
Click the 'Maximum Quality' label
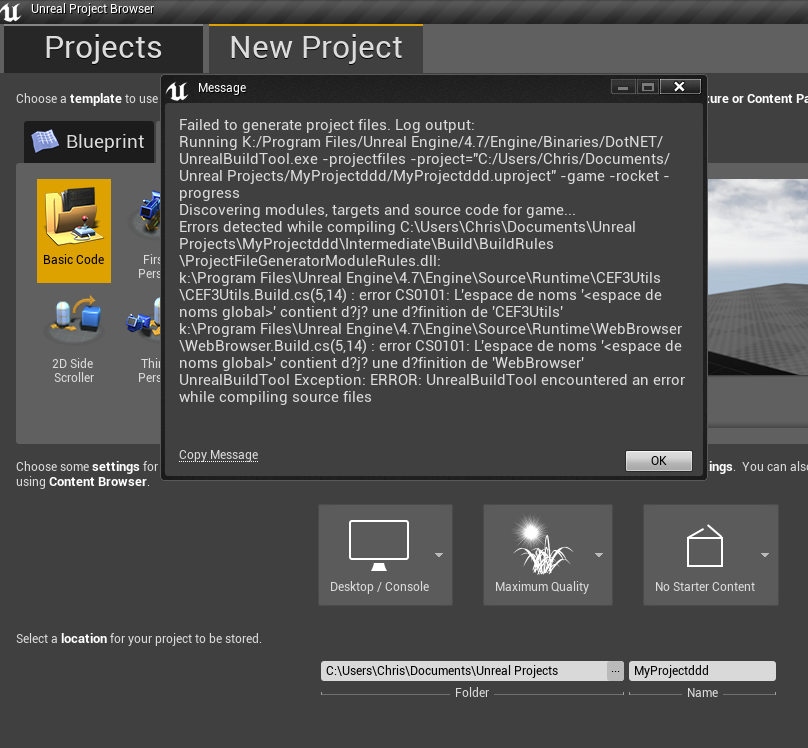542,587
